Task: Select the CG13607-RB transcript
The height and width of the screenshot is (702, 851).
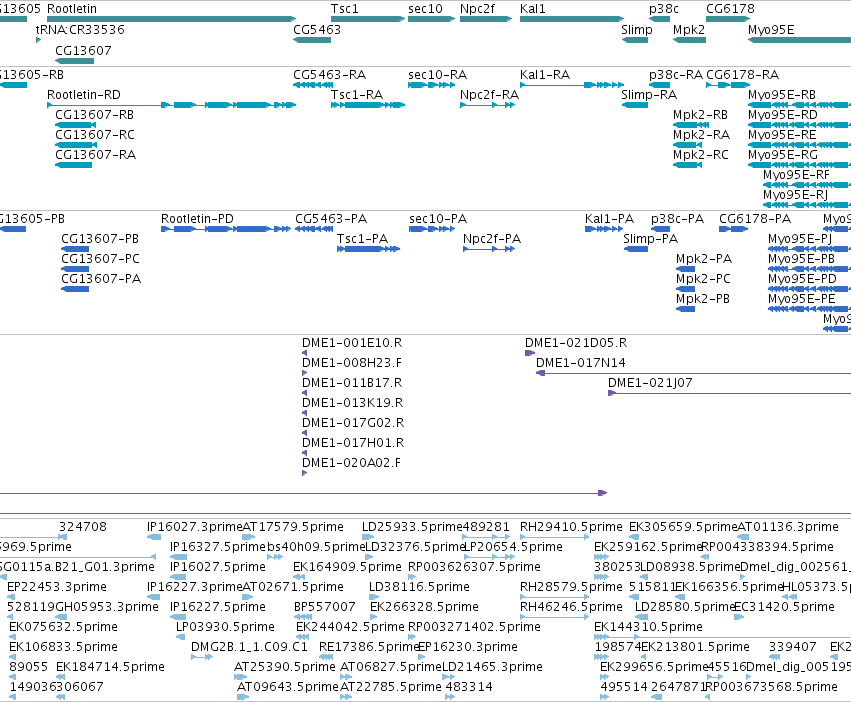Action: [75, 125]
